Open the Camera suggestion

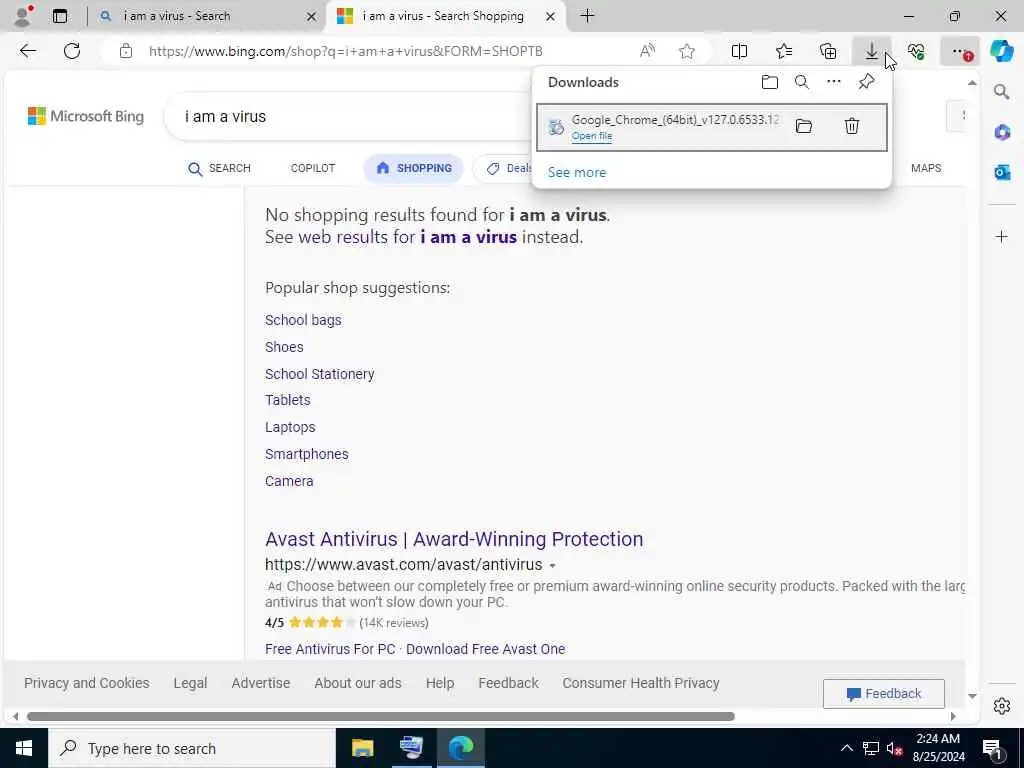(289, 481)
